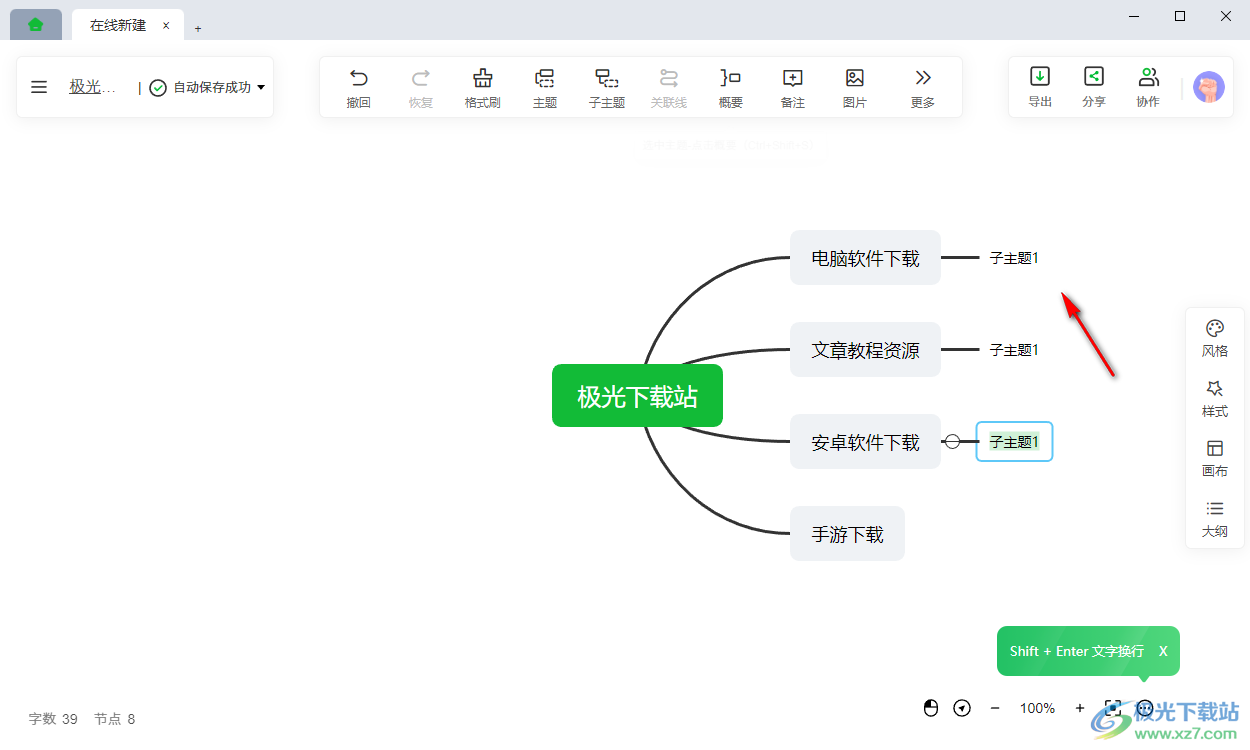
Task: Click the mouse mode icon
Action: [931, 708]
